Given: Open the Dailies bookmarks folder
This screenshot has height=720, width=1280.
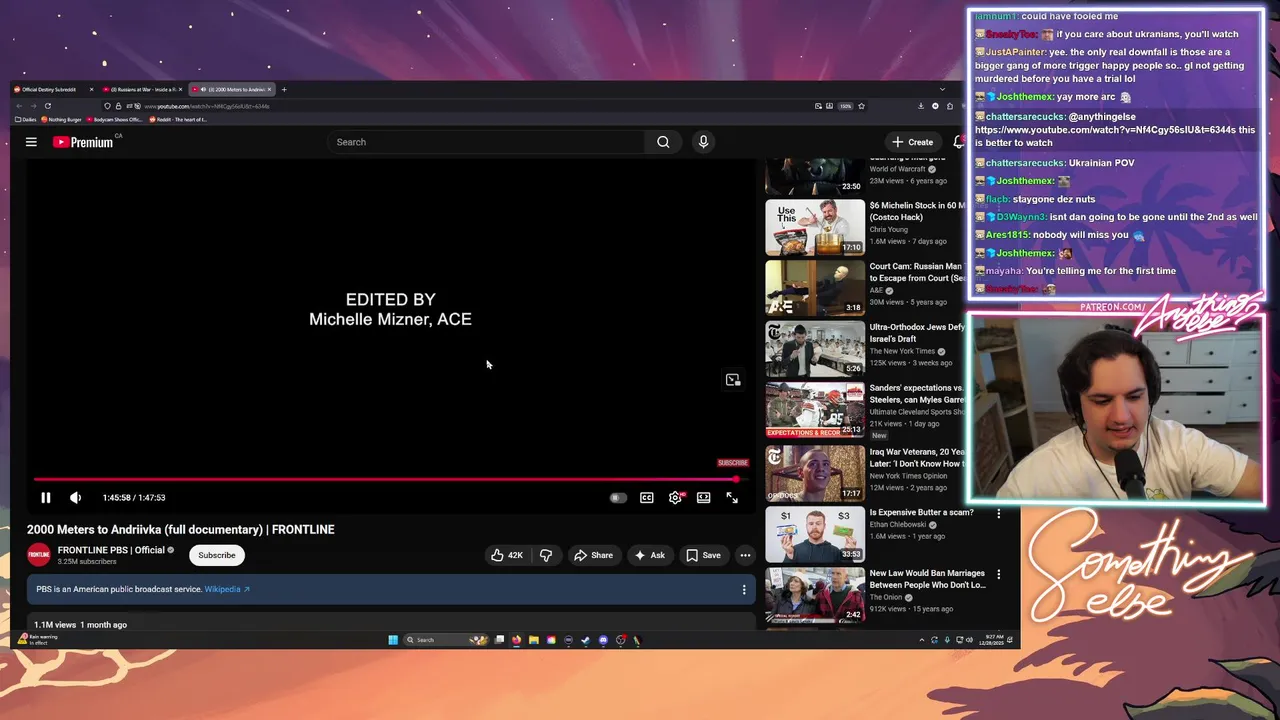Looking at the screenshot, I should point(26,119).
